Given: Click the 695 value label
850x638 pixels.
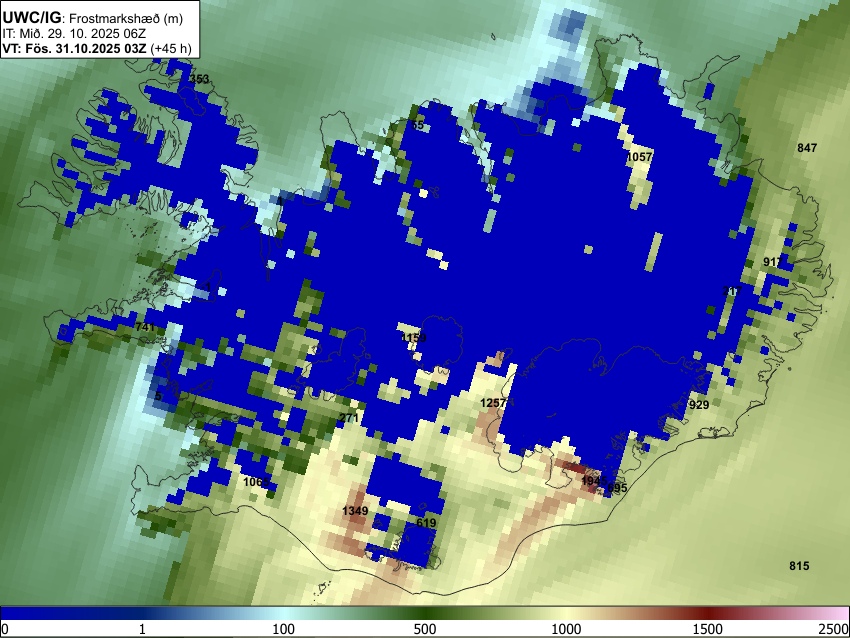Looking at the screenshot, I should click(x=617, y=487).
